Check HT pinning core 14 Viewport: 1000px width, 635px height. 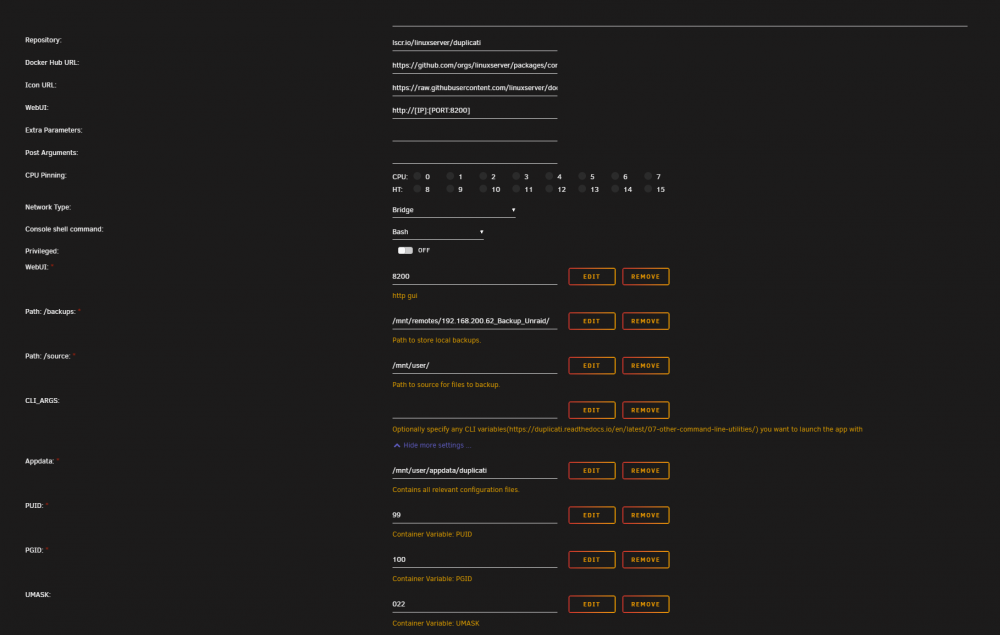615,189
